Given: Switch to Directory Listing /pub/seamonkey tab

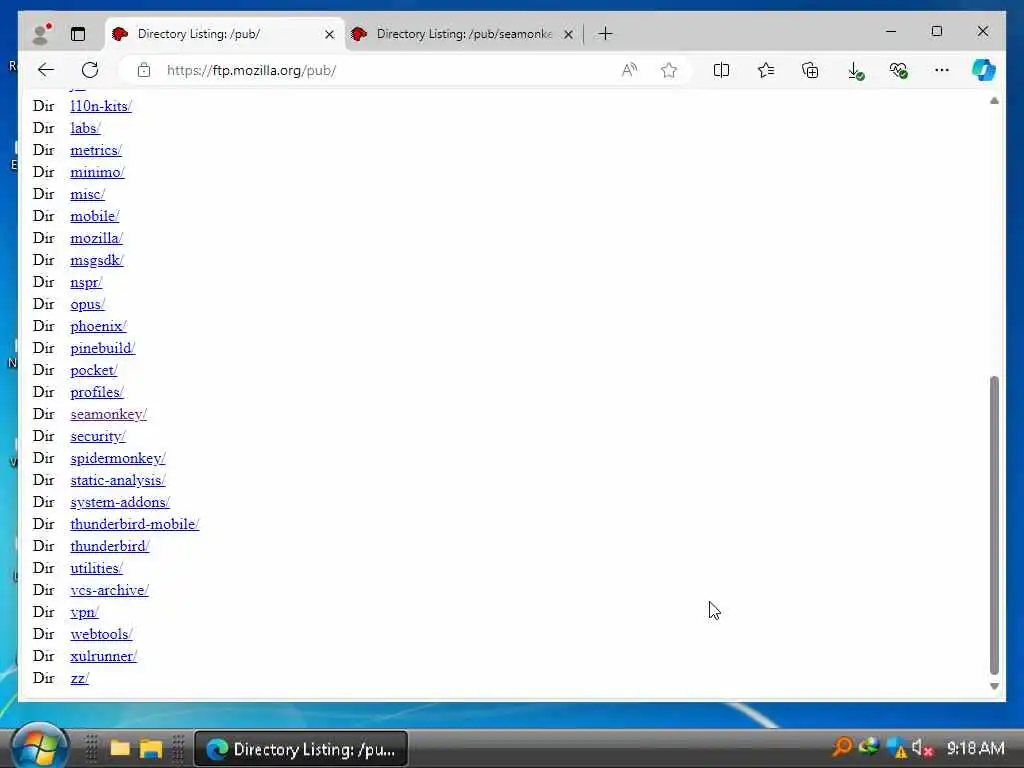Looking at the screenshot, I should pyautogui.click(x=464, y=34).
